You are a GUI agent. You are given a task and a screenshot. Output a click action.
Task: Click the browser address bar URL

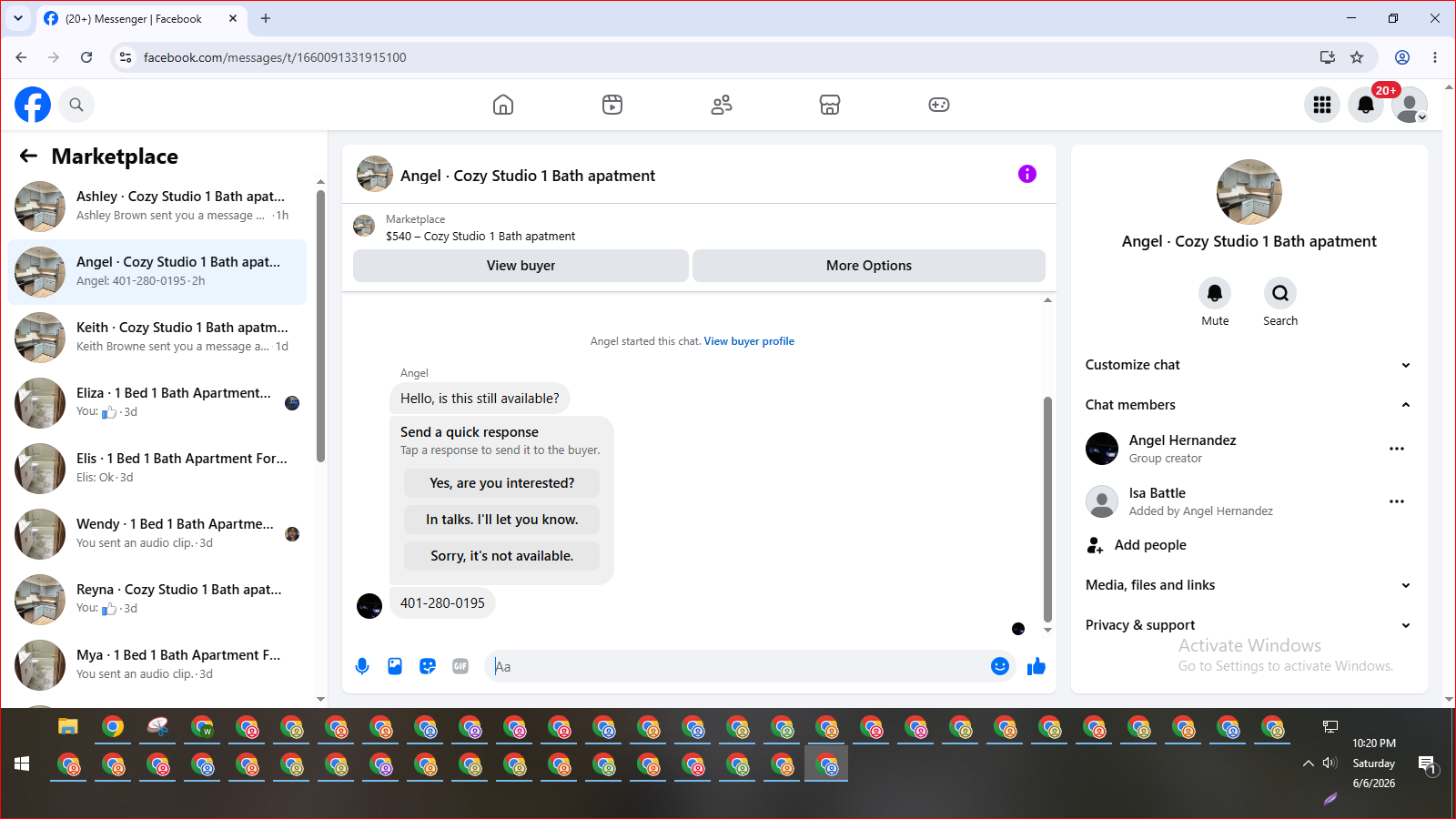coord(275,57)
